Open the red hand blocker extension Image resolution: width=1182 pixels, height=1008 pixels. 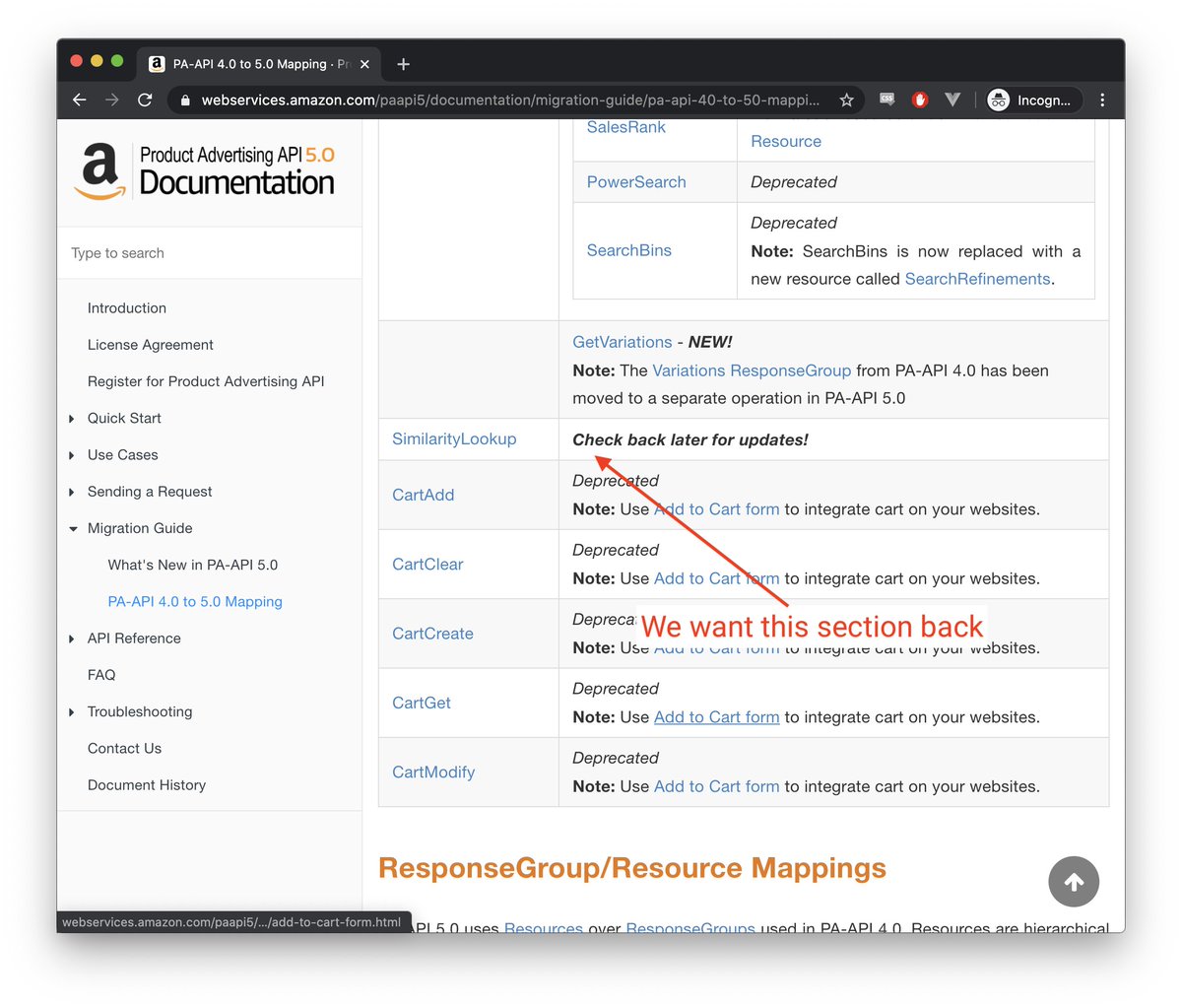coord(920,100)
